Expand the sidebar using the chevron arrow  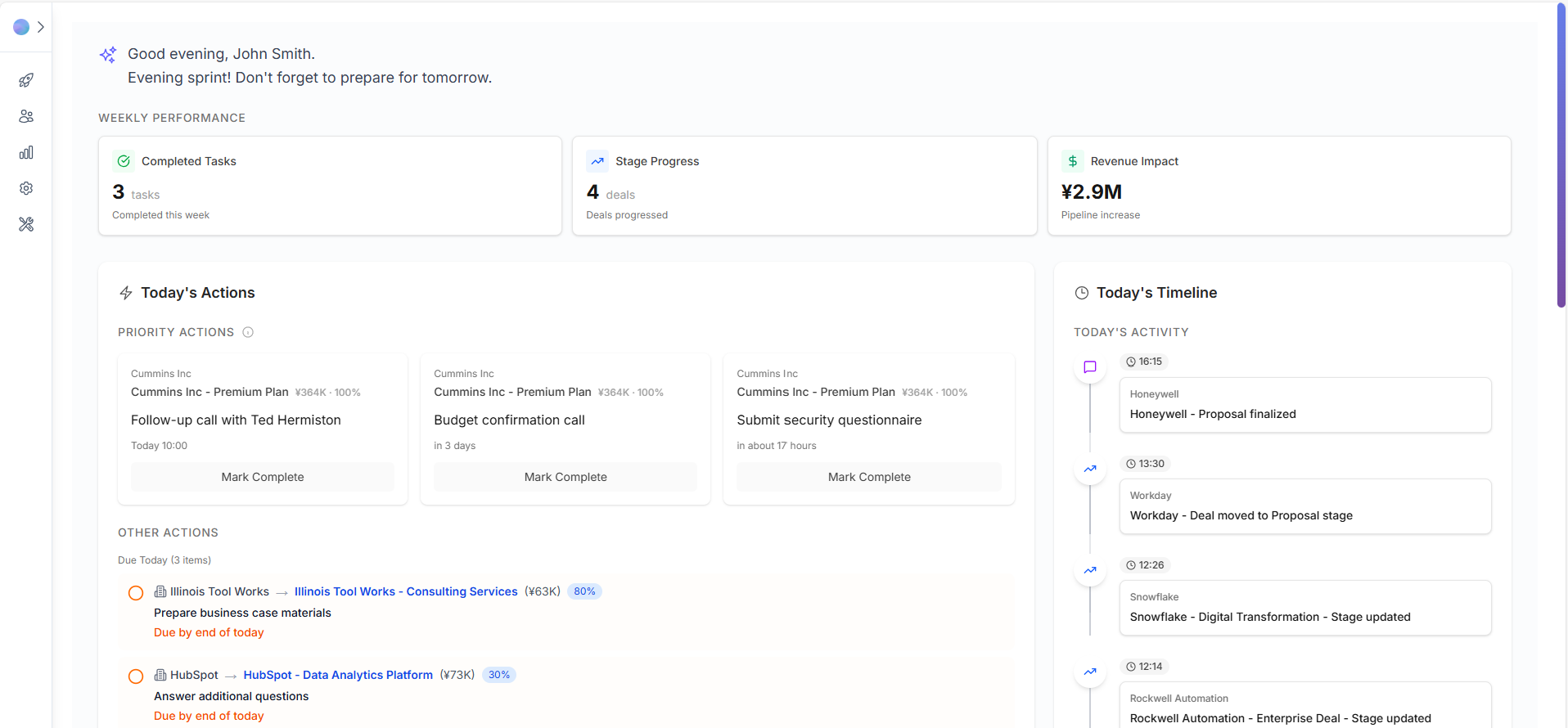(x=41, y=27)
